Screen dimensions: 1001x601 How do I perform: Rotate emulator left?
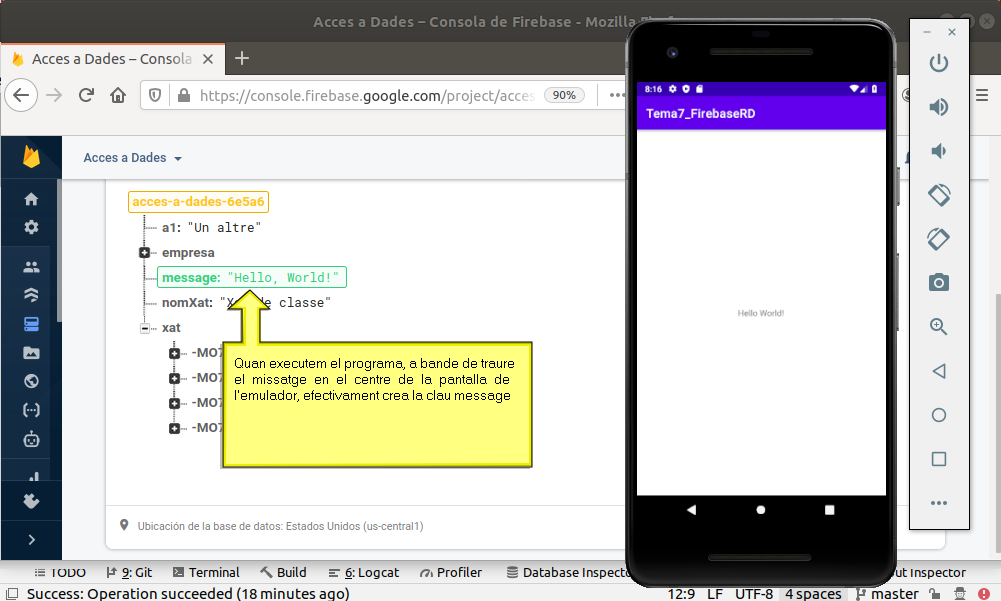[938, 195]
